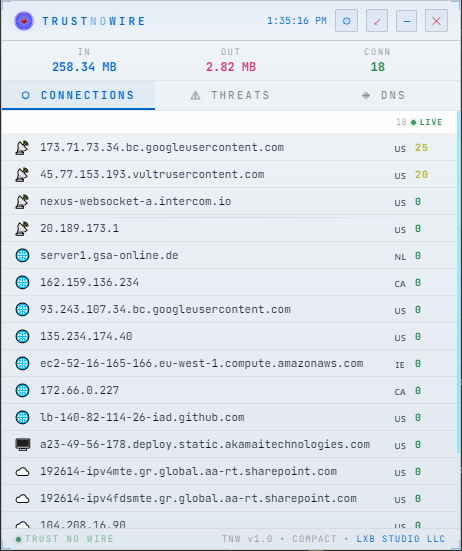
Task: Click the TrustNoWire eye logo
Action: (24, 21)
